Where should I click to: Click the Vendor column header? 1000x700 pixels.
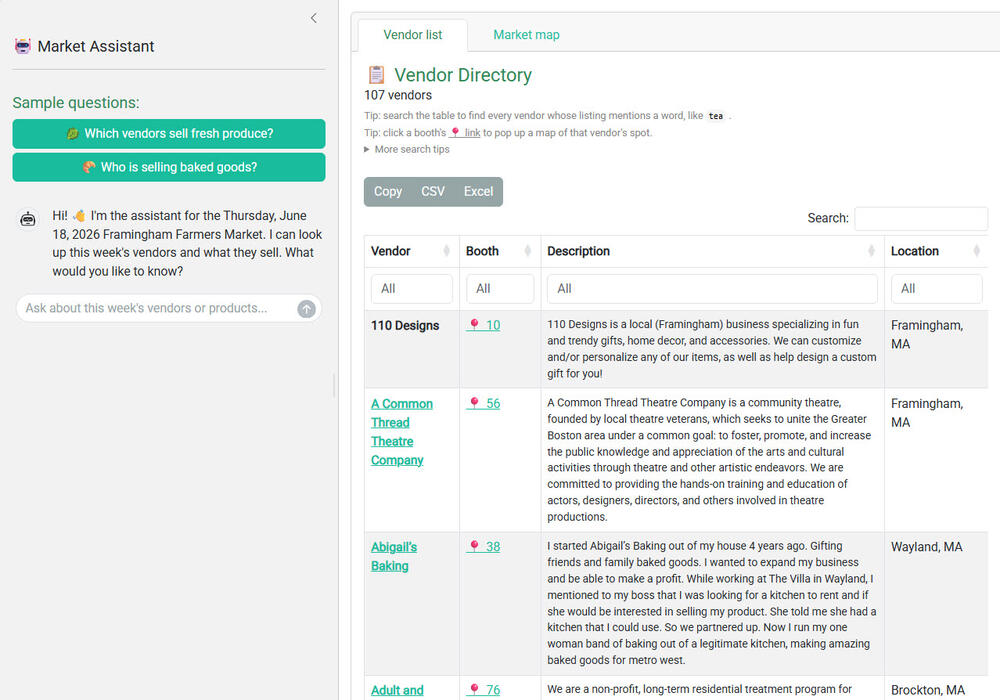click(411, 251)
